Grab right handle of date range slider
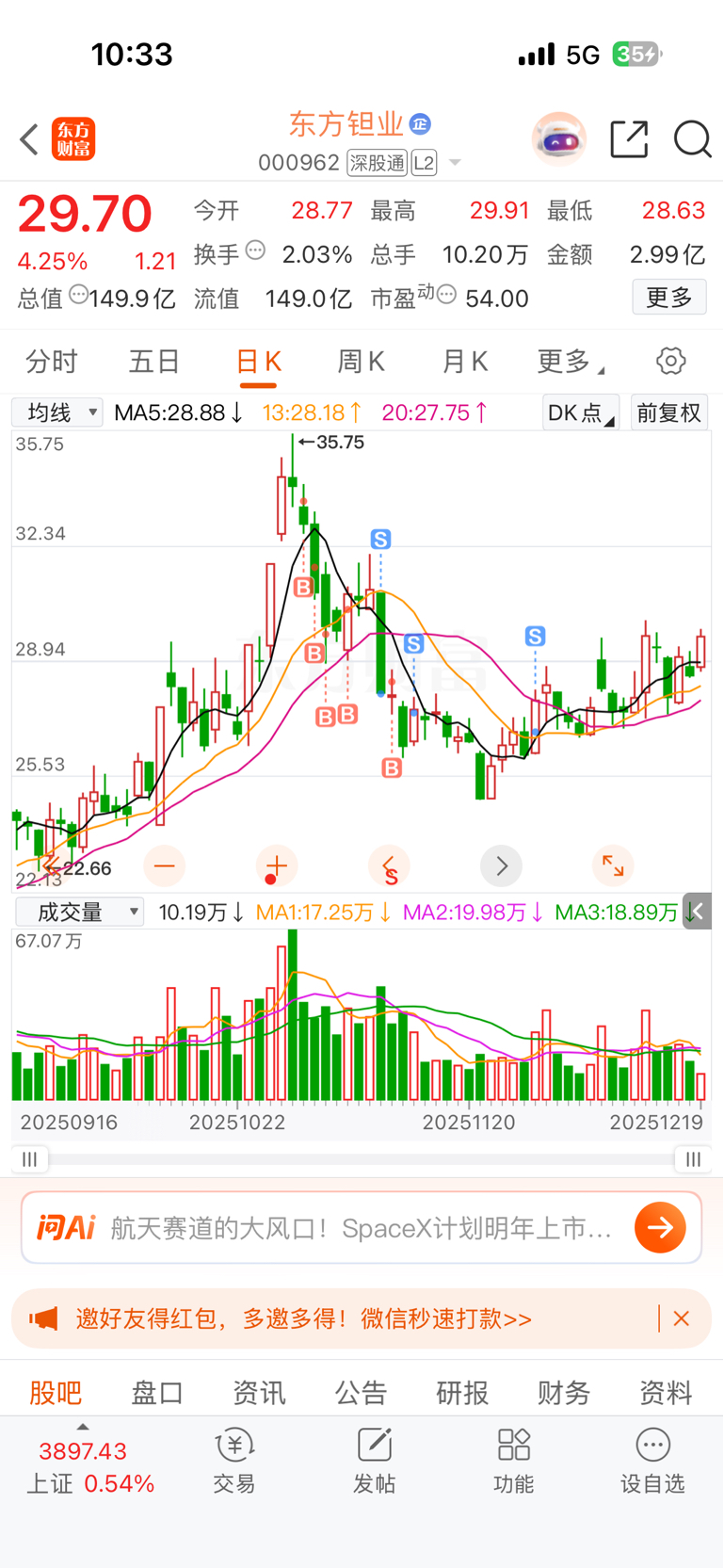 click(693, 1159)
